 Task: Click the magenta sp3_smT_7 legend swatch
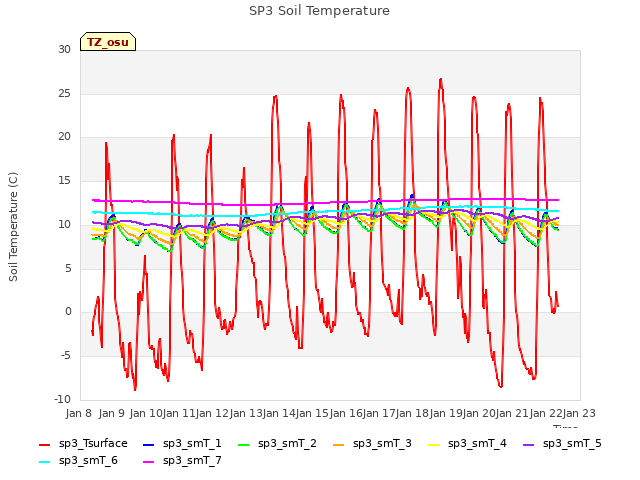(x=149, y=462)
